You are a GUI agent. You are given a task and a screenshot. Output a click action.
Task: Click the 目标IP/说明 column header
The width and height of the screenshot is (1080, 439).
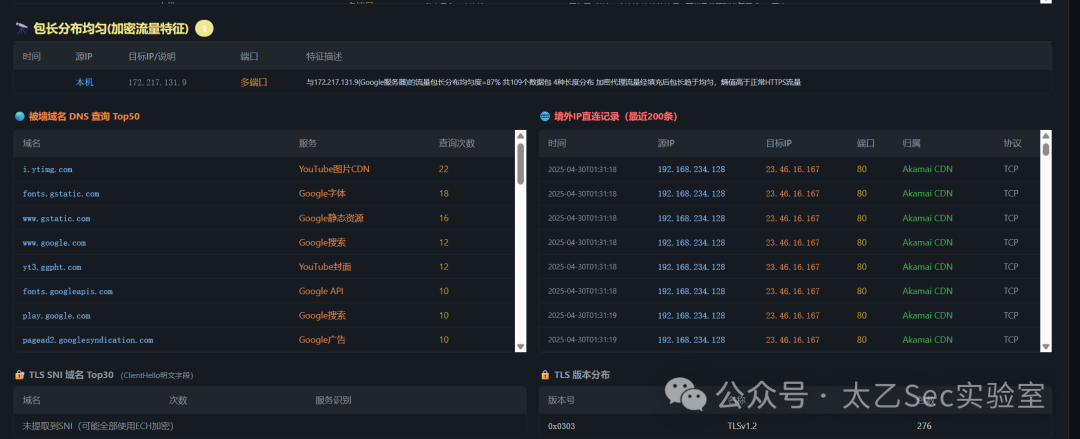coord(153,56)
